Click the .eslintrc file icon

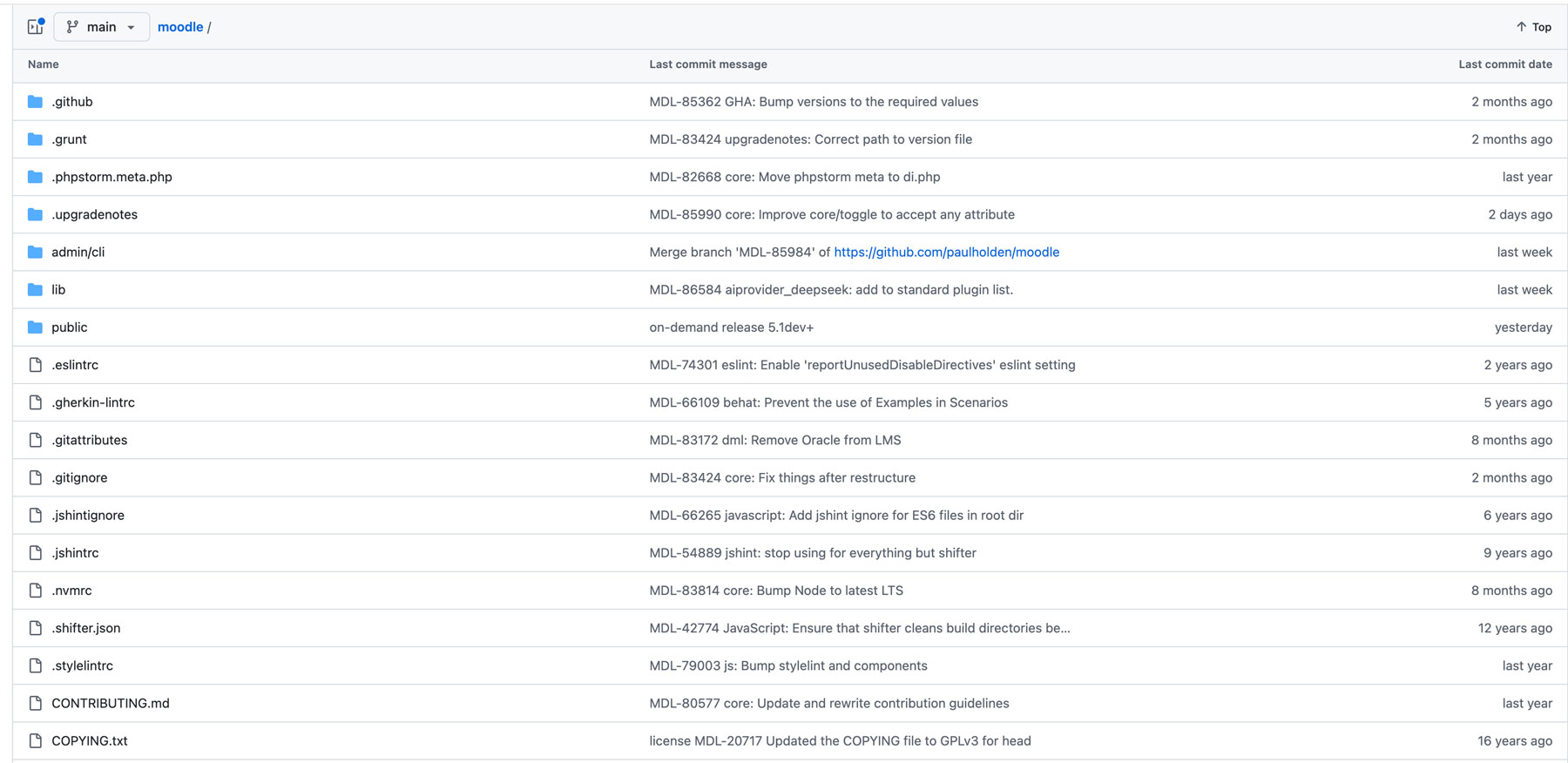point(35,365)
